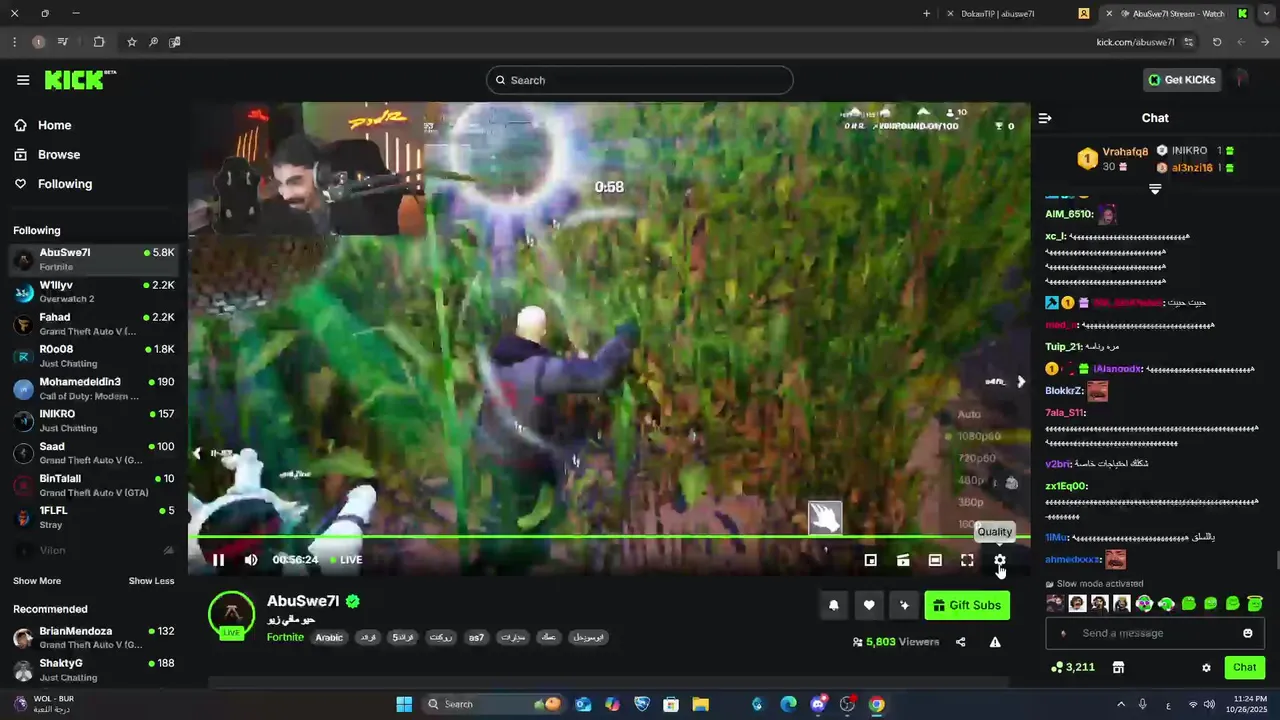Open the Windows Start menu
1280x720 pixels.
[x=404, y=704]
